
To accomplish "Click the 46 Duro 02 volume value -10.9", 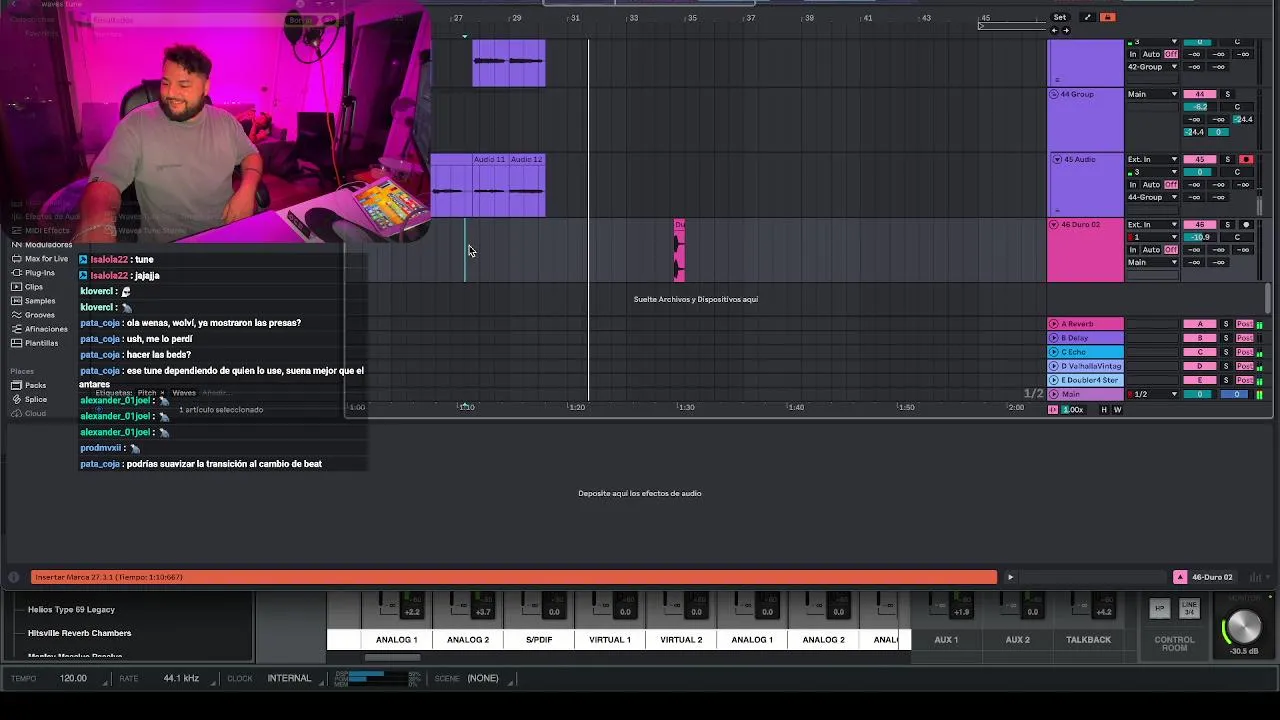I will pos(1200,237).
